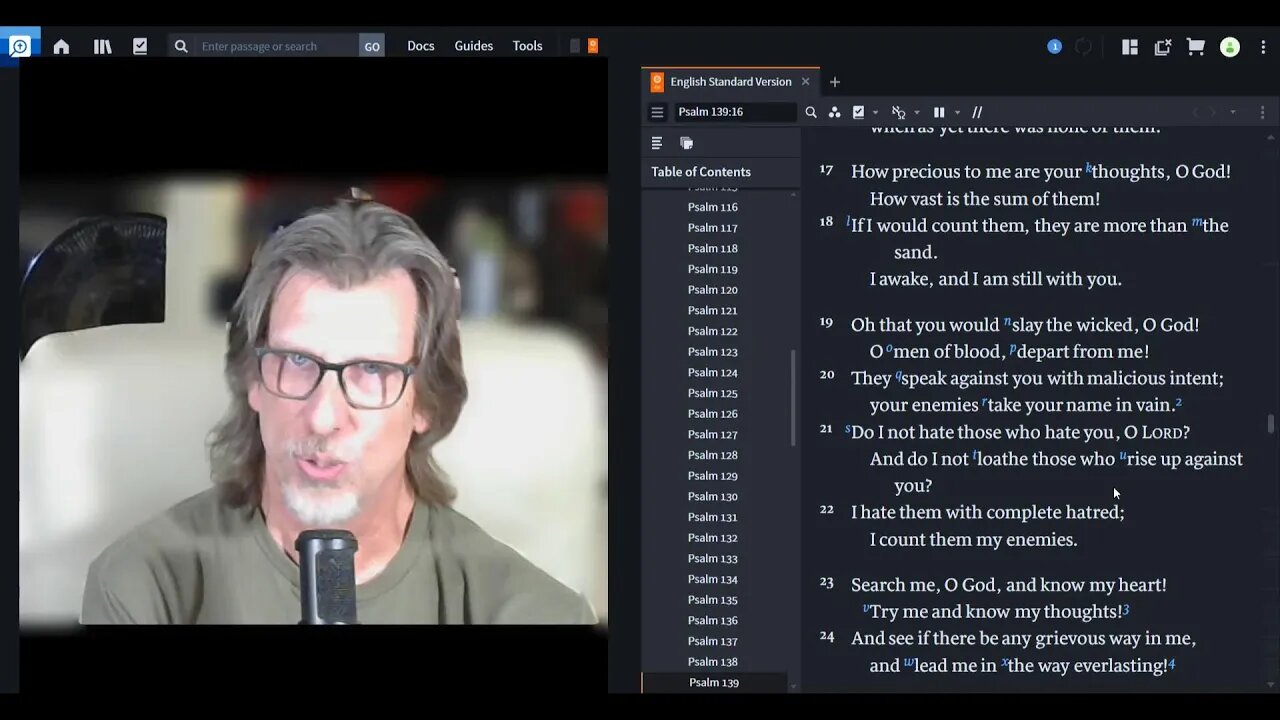The width and height of the screenshot is (1280, 720).
Task: Expand the visual filters dropdown arrow
Action: pyautogui.click(x=875, y=112)
